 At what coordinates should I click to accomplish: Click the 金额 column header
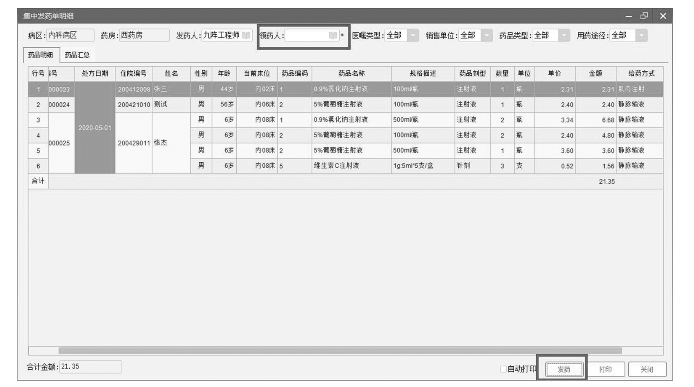596,74
